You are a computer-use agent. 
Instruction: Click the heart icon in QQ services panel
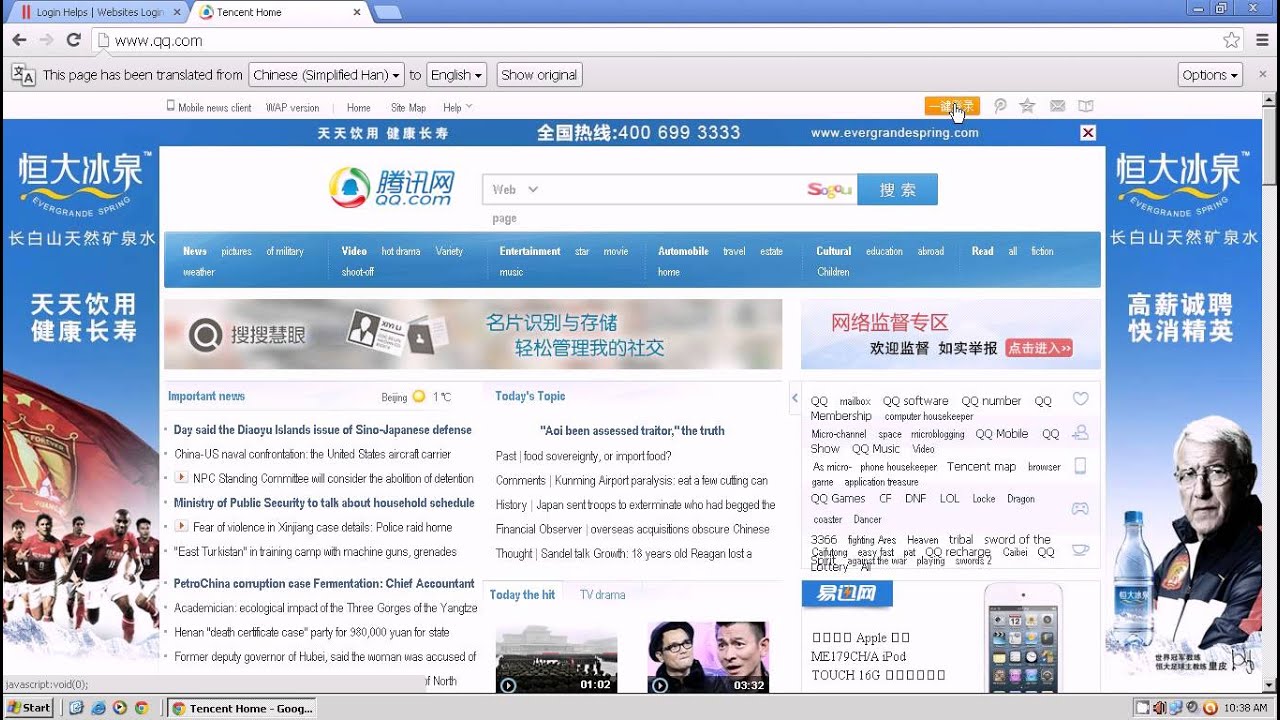(x=1080, y=399)
